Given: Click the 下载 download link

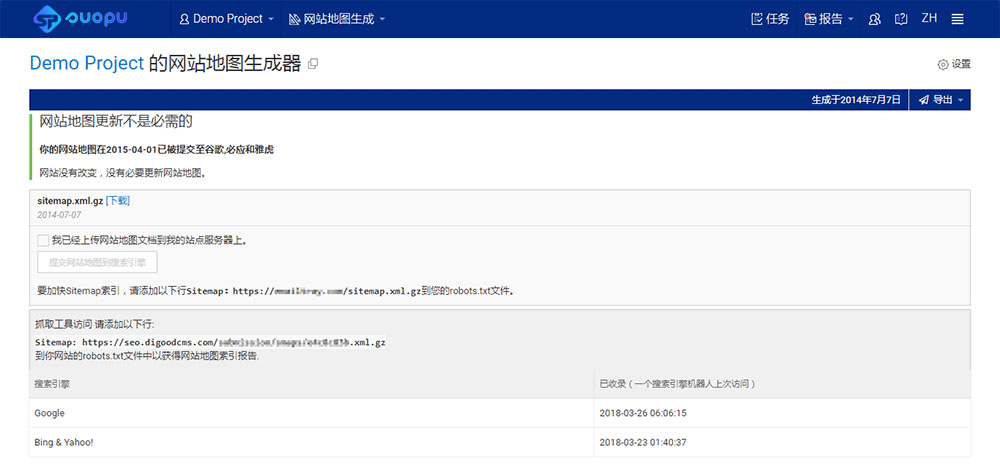Looking at the screenshot, I should [x=117, y=201].
